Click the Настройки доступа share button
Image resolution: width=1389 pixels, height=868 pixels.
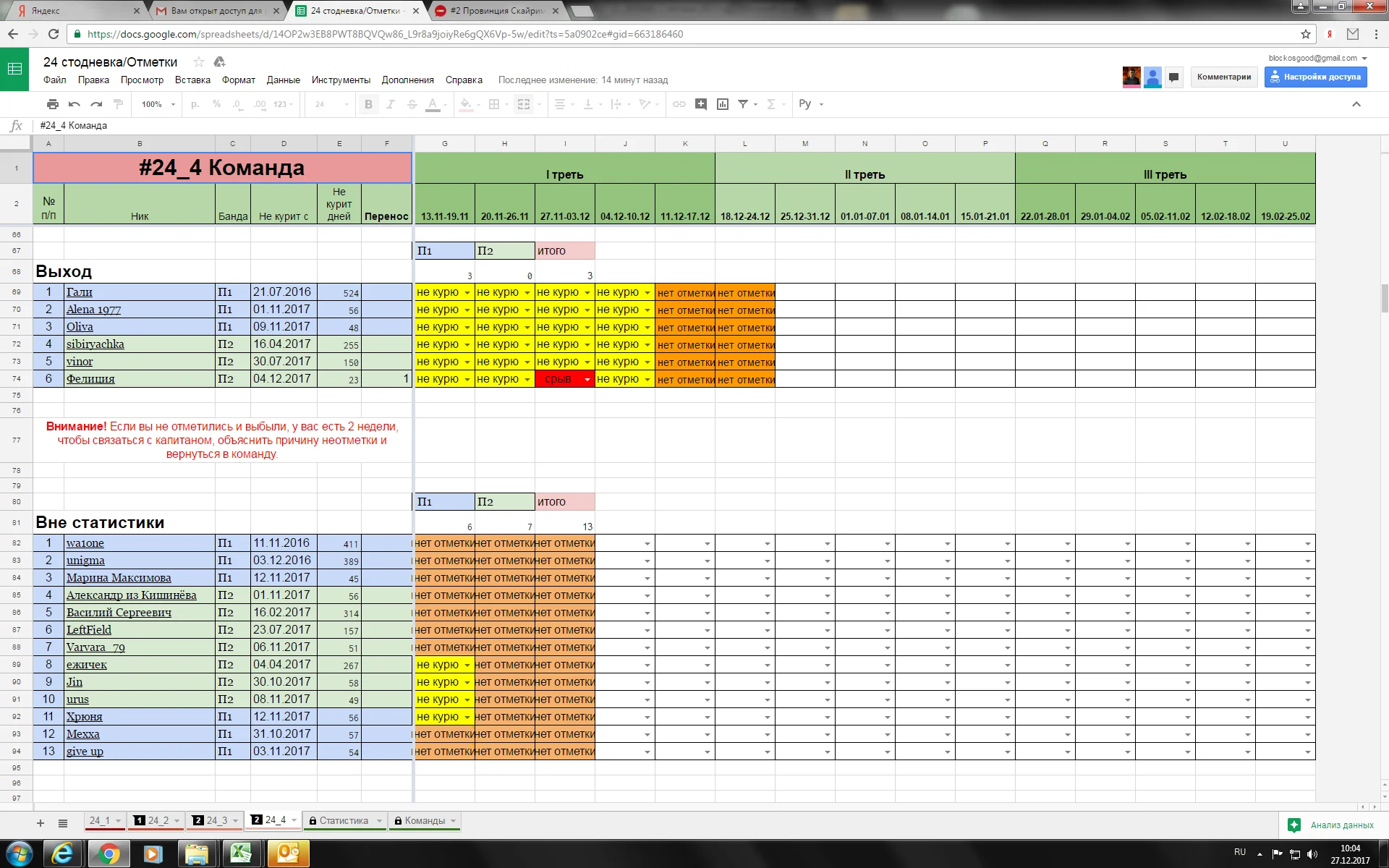coord(1315,77)
